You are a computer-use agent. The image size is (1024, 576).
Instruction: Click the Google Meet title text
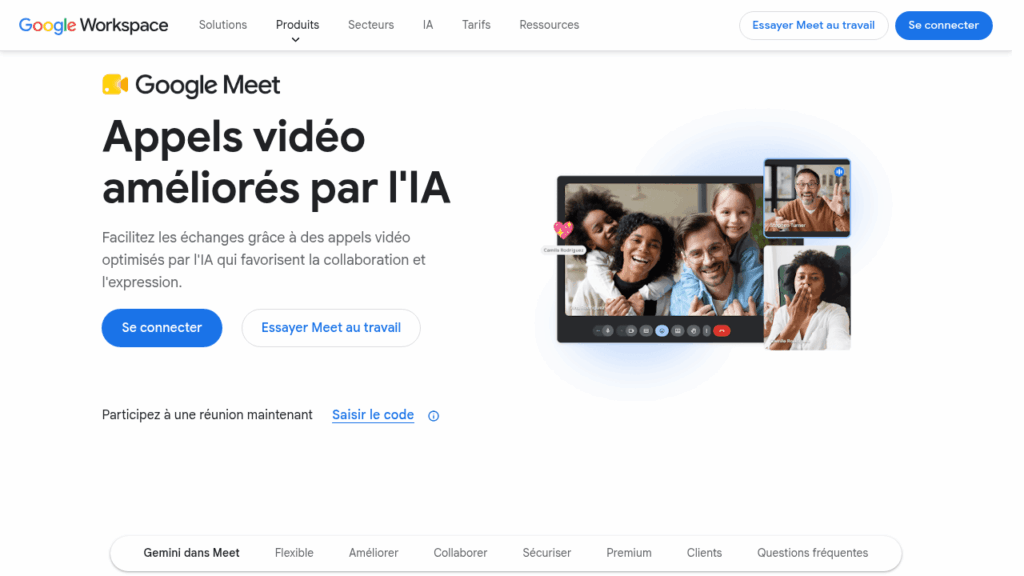pyautogui.click(x=208, y=85)
